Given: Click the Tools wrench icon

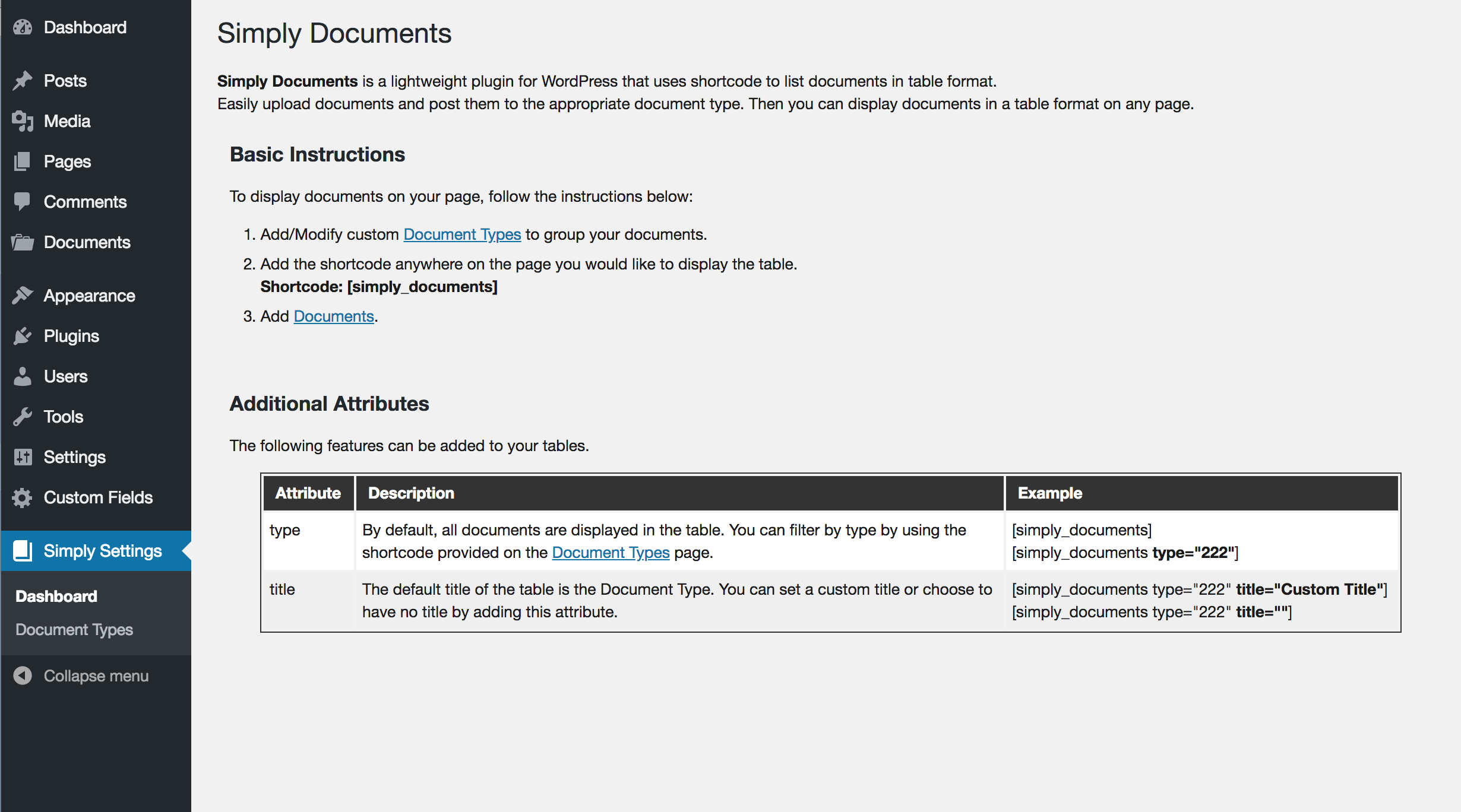Looking at the screenshot, I should (x=23, y=417).
